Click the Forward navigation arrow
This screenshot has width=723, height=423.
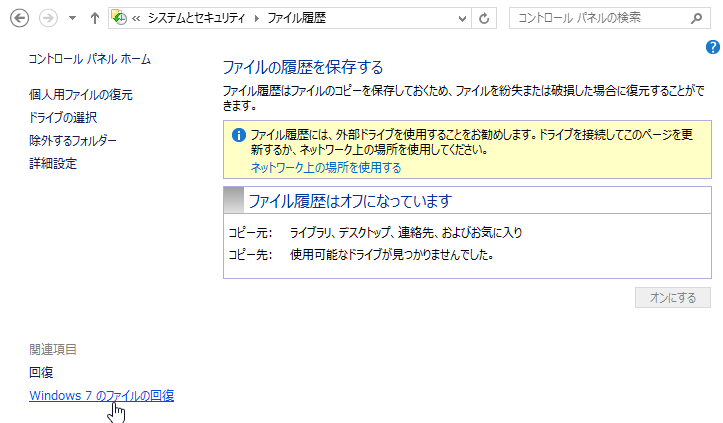tap(49, 18)
